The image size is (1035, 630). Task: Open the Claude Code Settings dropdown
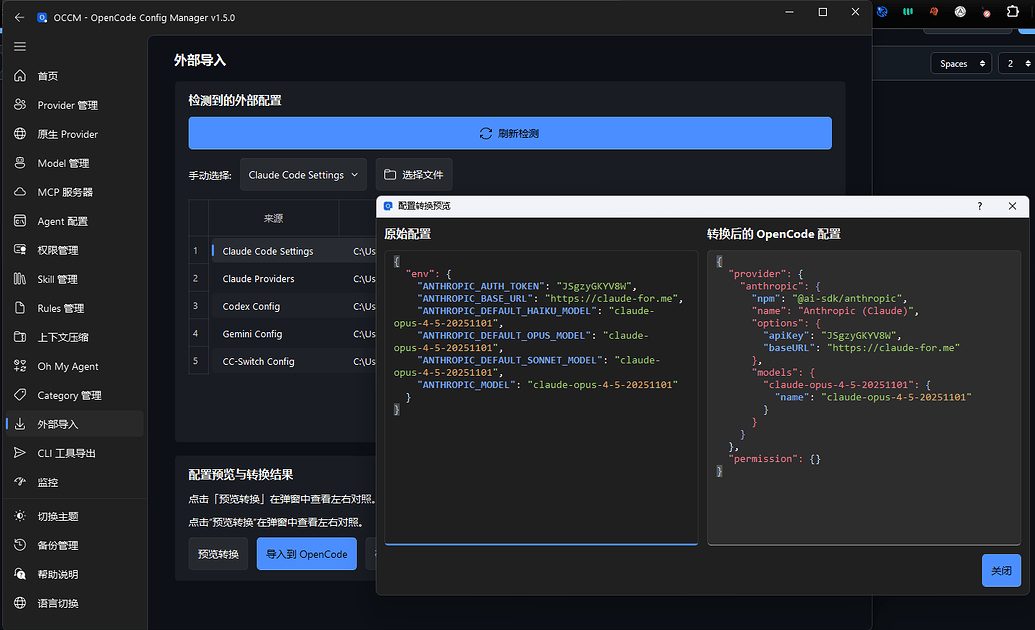point(303,175)
